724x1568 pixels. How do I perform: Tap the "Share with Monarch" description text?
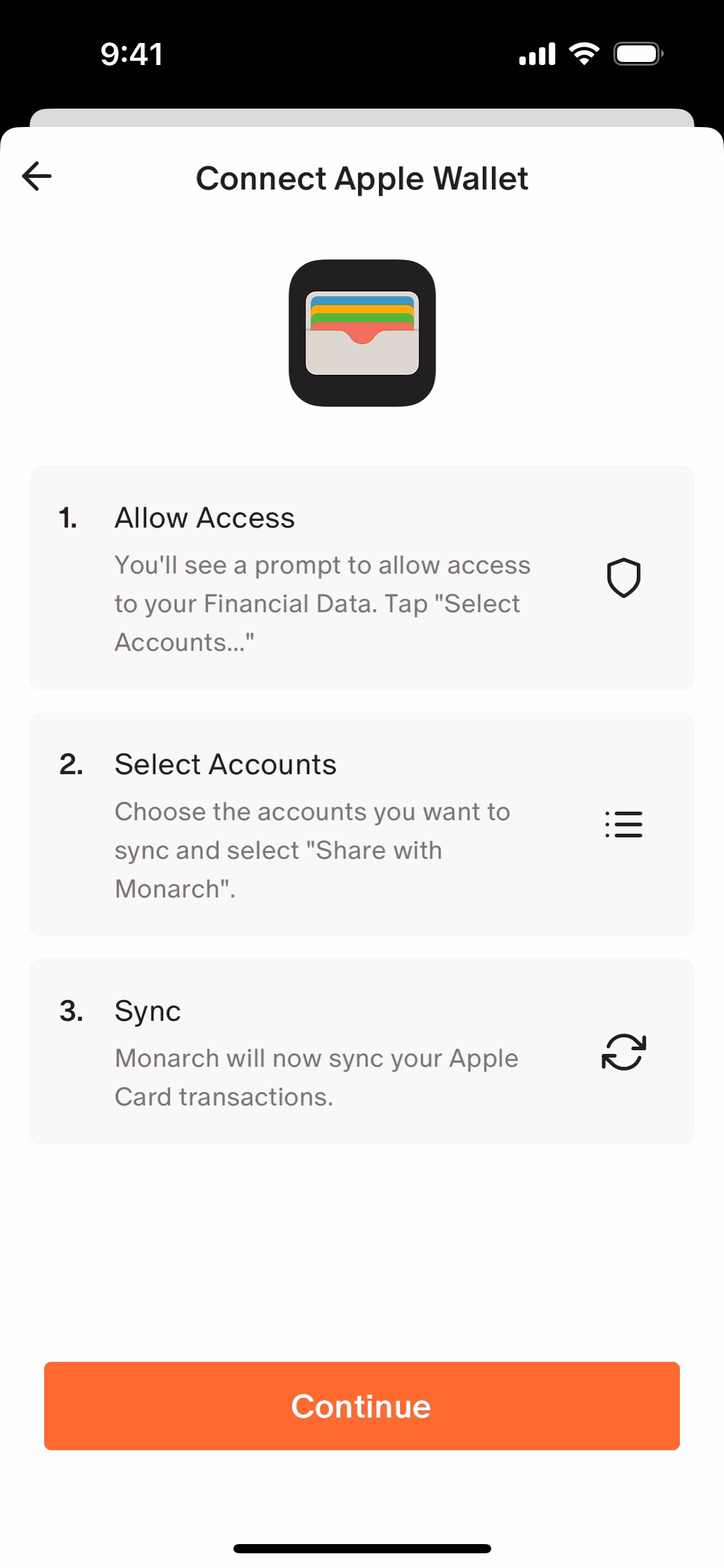pyautogui.click(x=312, y=850)
